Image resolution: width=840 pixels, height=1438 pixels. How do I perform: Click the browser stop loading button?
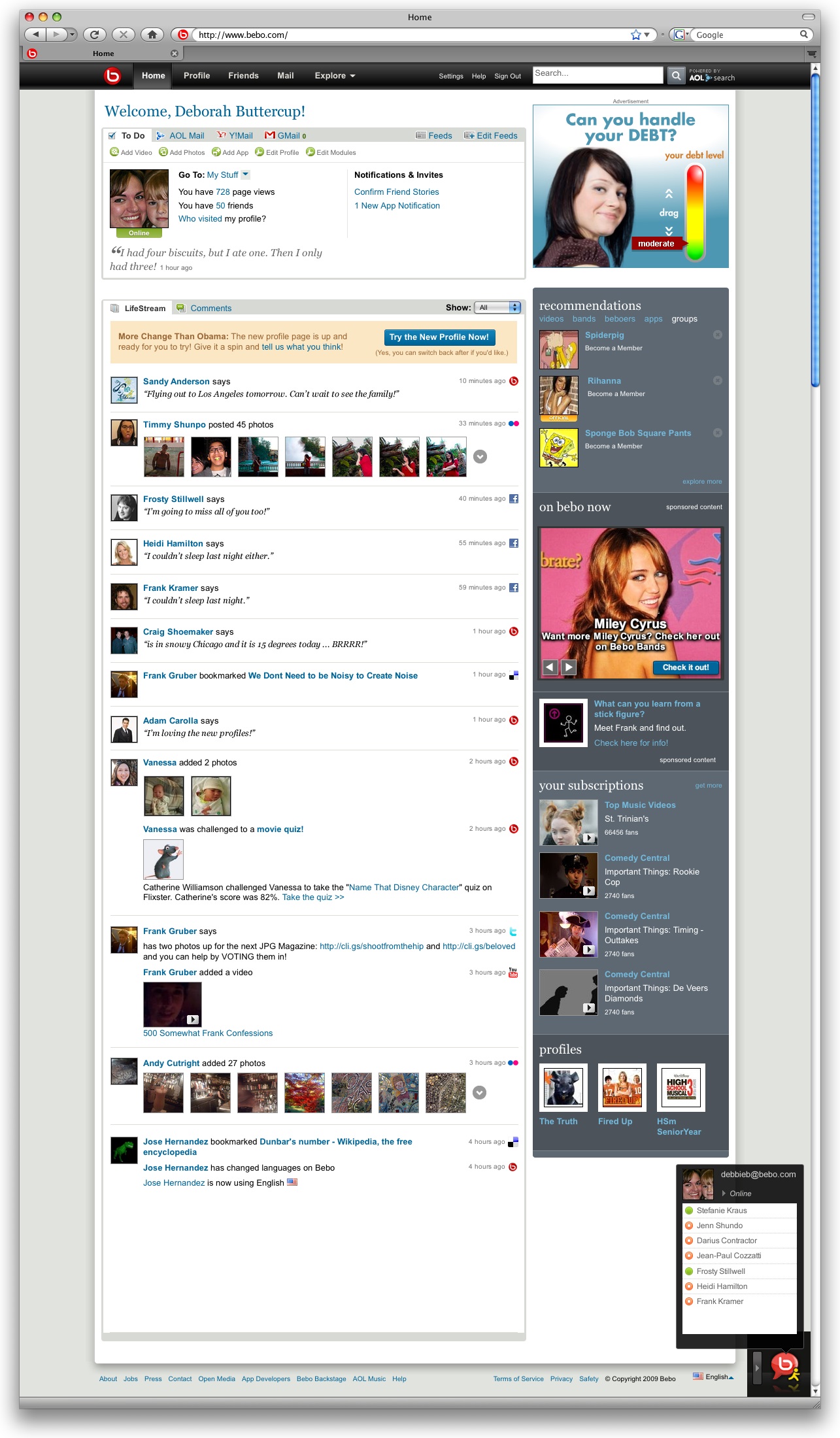123,35
